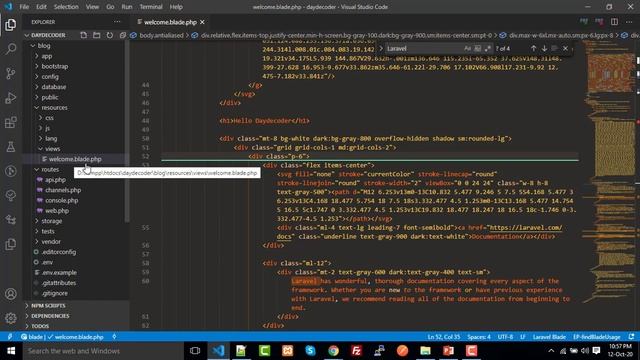Click EP-findBladeUsage in status bar
This screenshot has width=640, height=360.
597,337
